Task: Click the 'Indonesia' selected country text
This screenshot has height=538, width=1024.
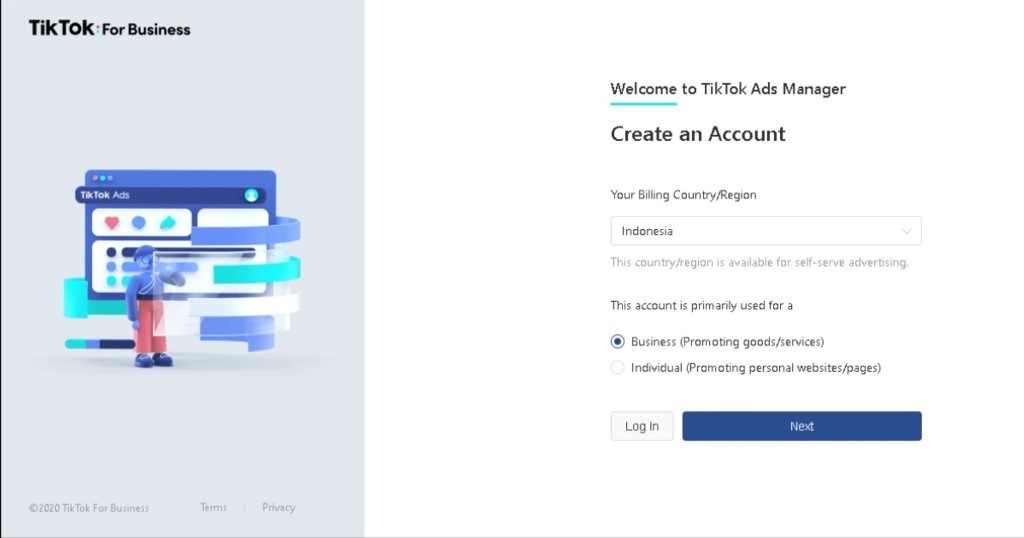Action: (647, 231)
